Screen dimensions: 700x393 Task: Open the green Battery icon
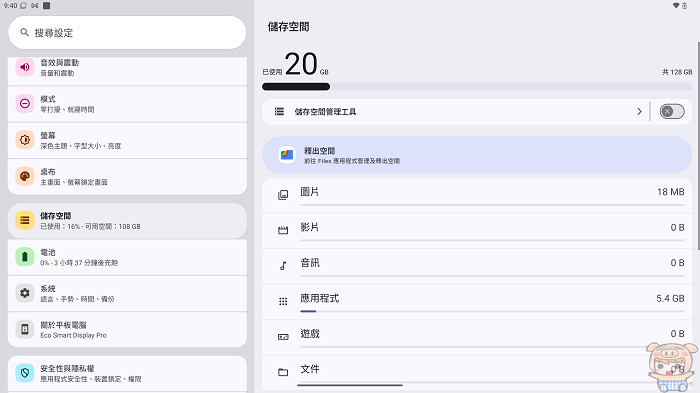pyautogui.click(x=25, y=257)
